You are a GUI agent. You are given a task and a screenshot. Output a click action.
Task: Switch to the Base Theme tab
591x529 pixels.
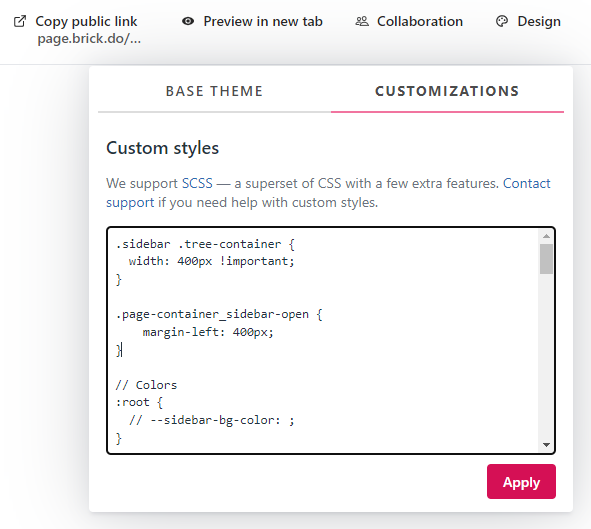tap(214, 92)
